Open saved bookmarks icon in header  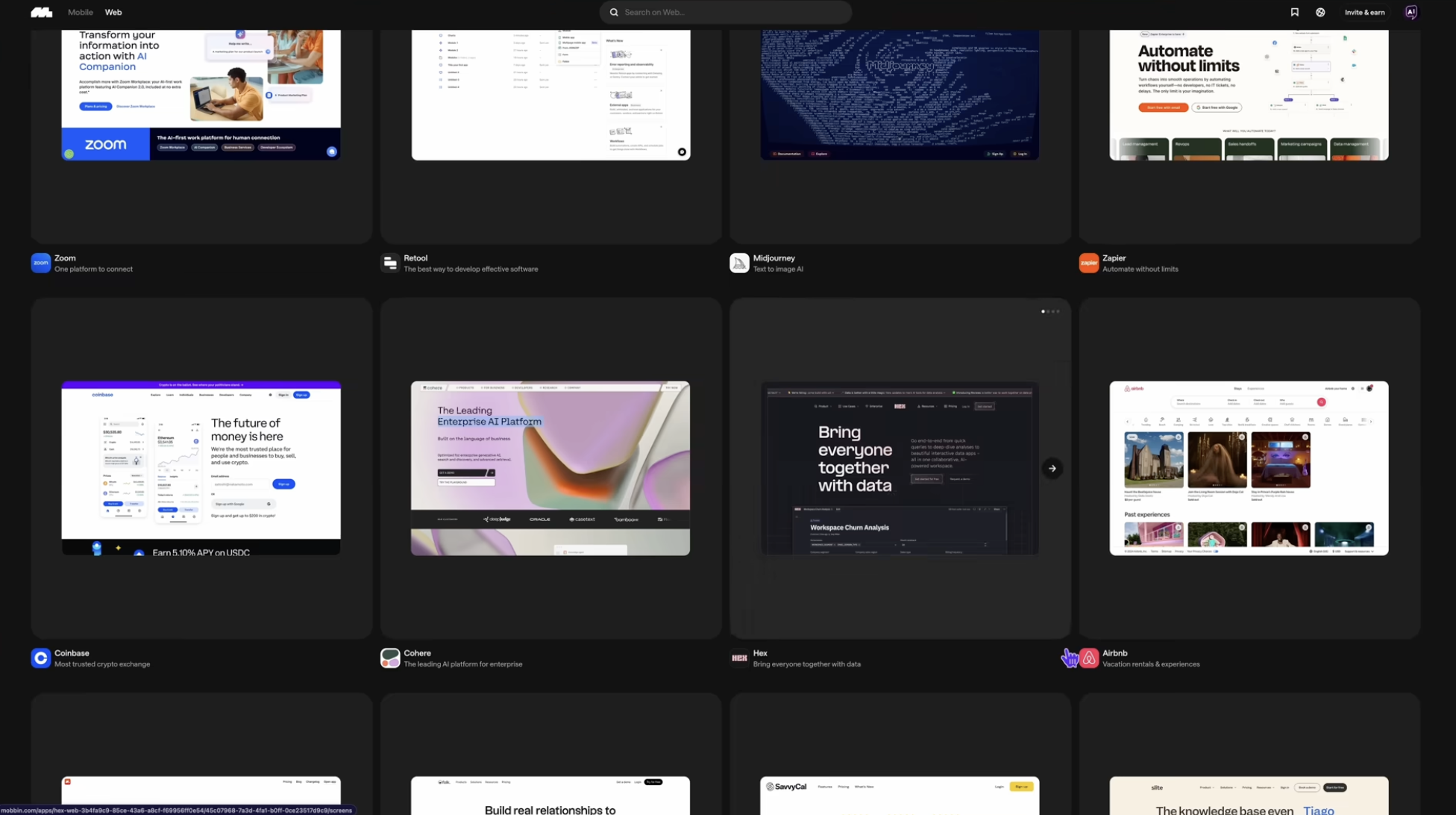(1295, 12)
